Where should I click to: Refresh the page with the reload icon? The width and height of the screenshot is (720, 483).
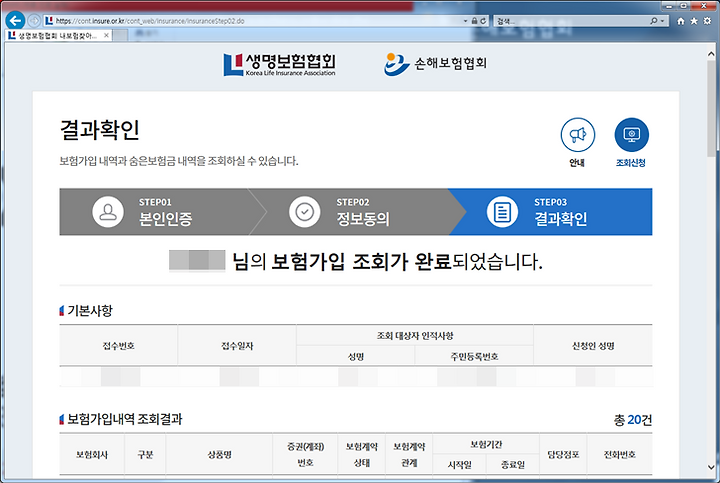483,21
